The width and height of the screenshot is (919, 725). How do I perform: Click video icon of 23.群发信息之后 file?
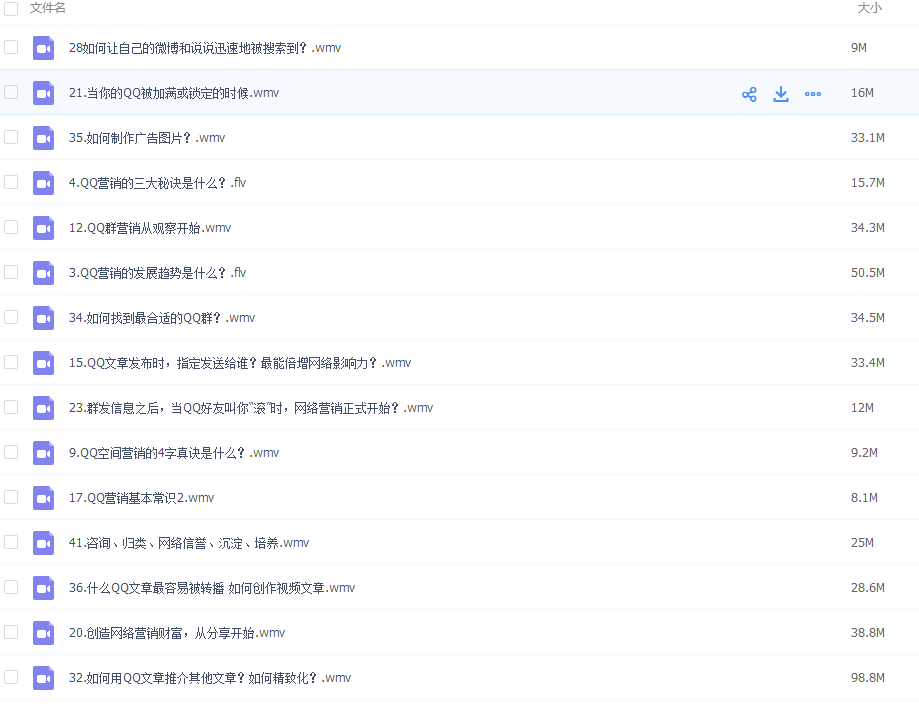pos(43,409)
